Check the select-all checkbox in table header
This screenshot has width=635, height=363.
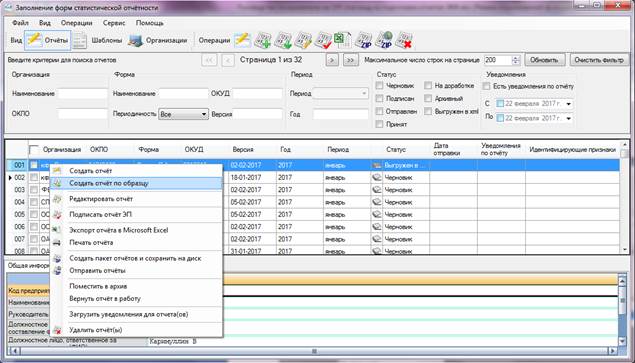point(34,150)
